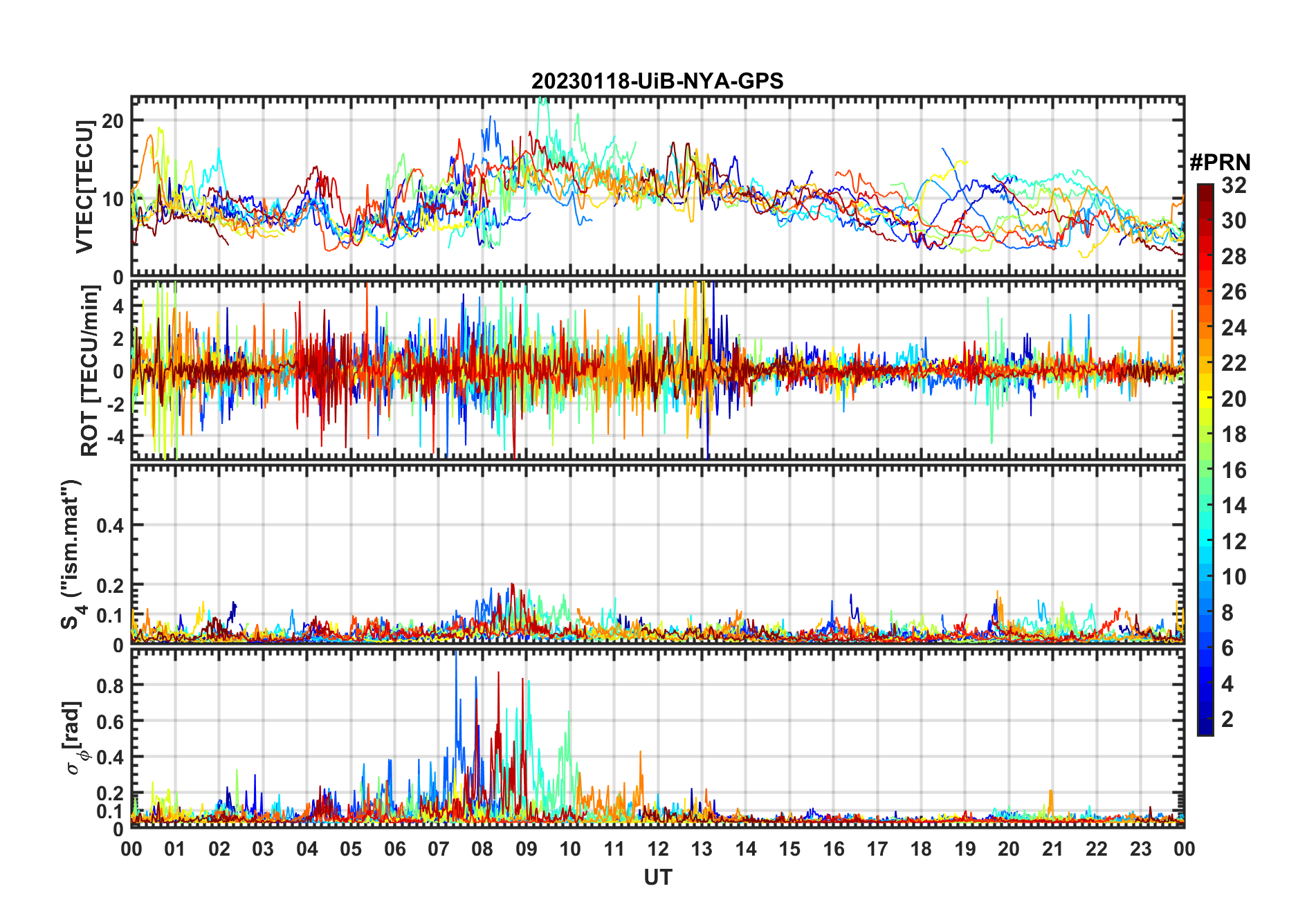The height and width of the screenshot is (920, 1316).
Task: Select the VTEC[TECU] y-axis label
Action: coord(84,187)
